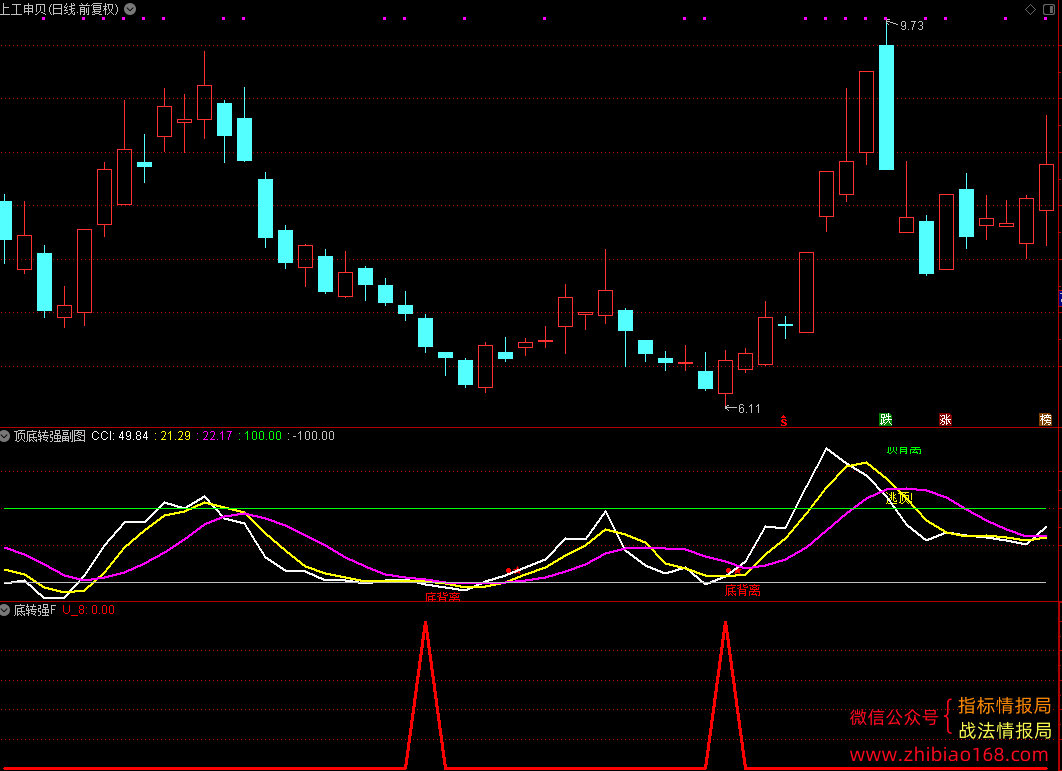Select the magenta 22.17 indicator value
This screenshot has width=1062, height=771.
217,436
